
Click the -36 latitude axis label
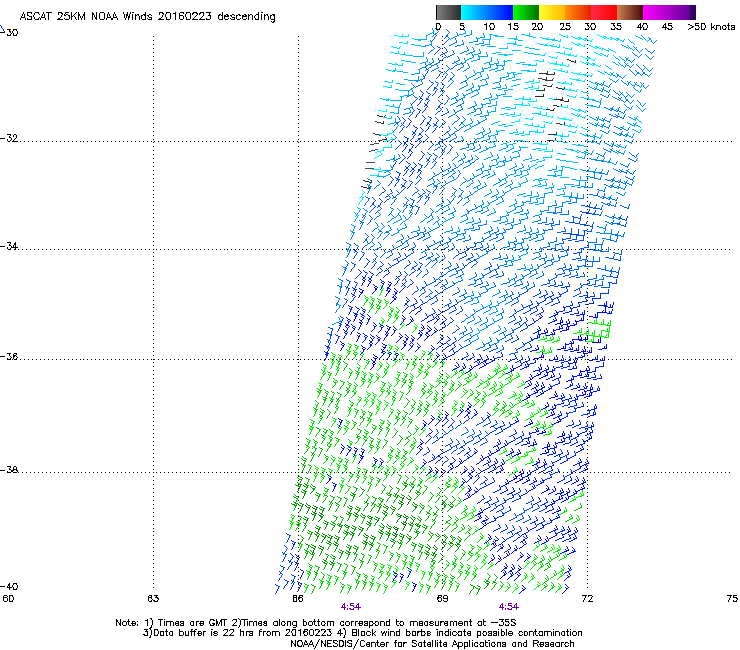pos(9,356)
